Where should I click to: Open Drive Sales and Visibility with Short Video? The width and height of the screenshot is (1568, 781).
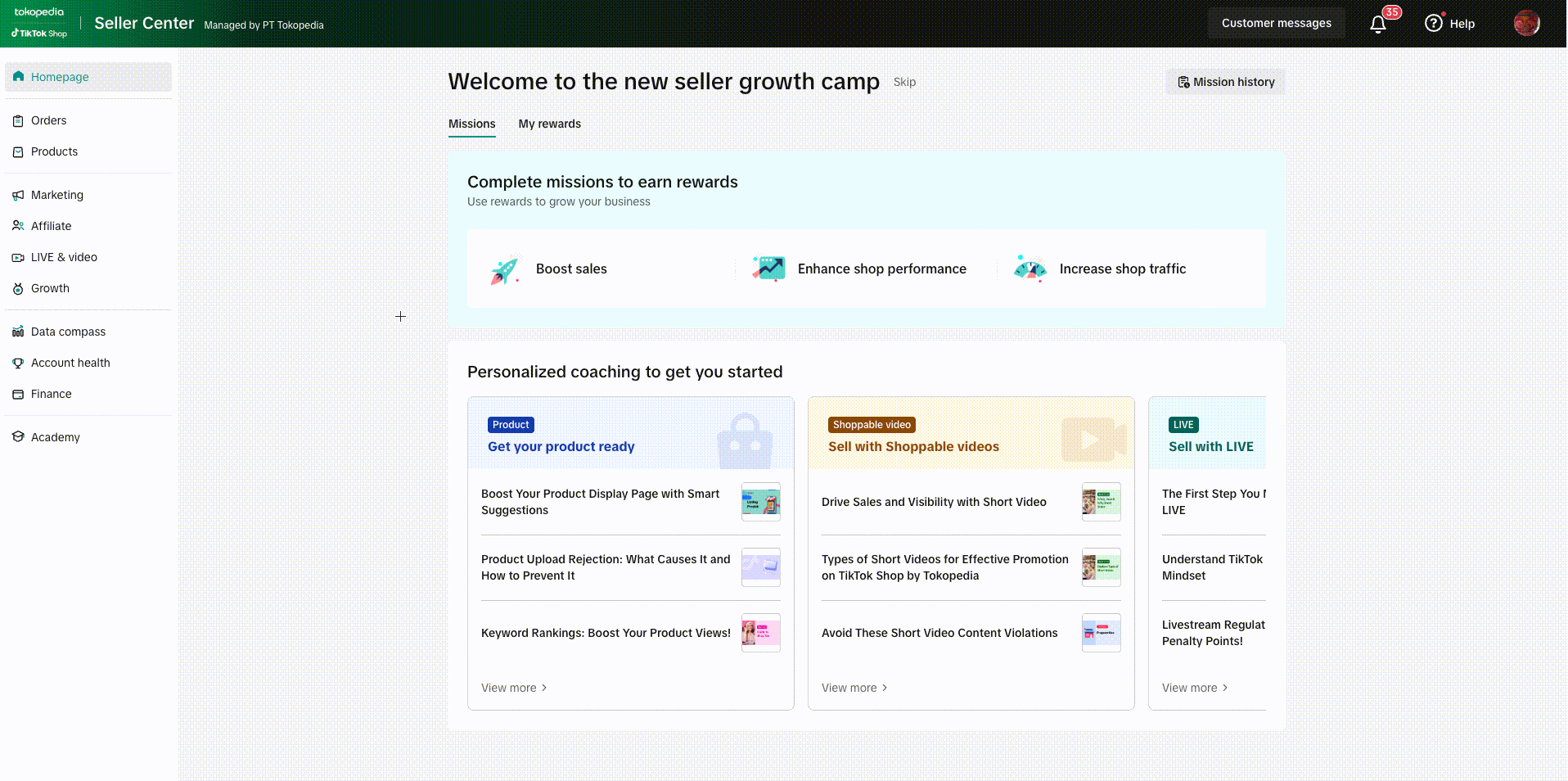pos(934,502)
